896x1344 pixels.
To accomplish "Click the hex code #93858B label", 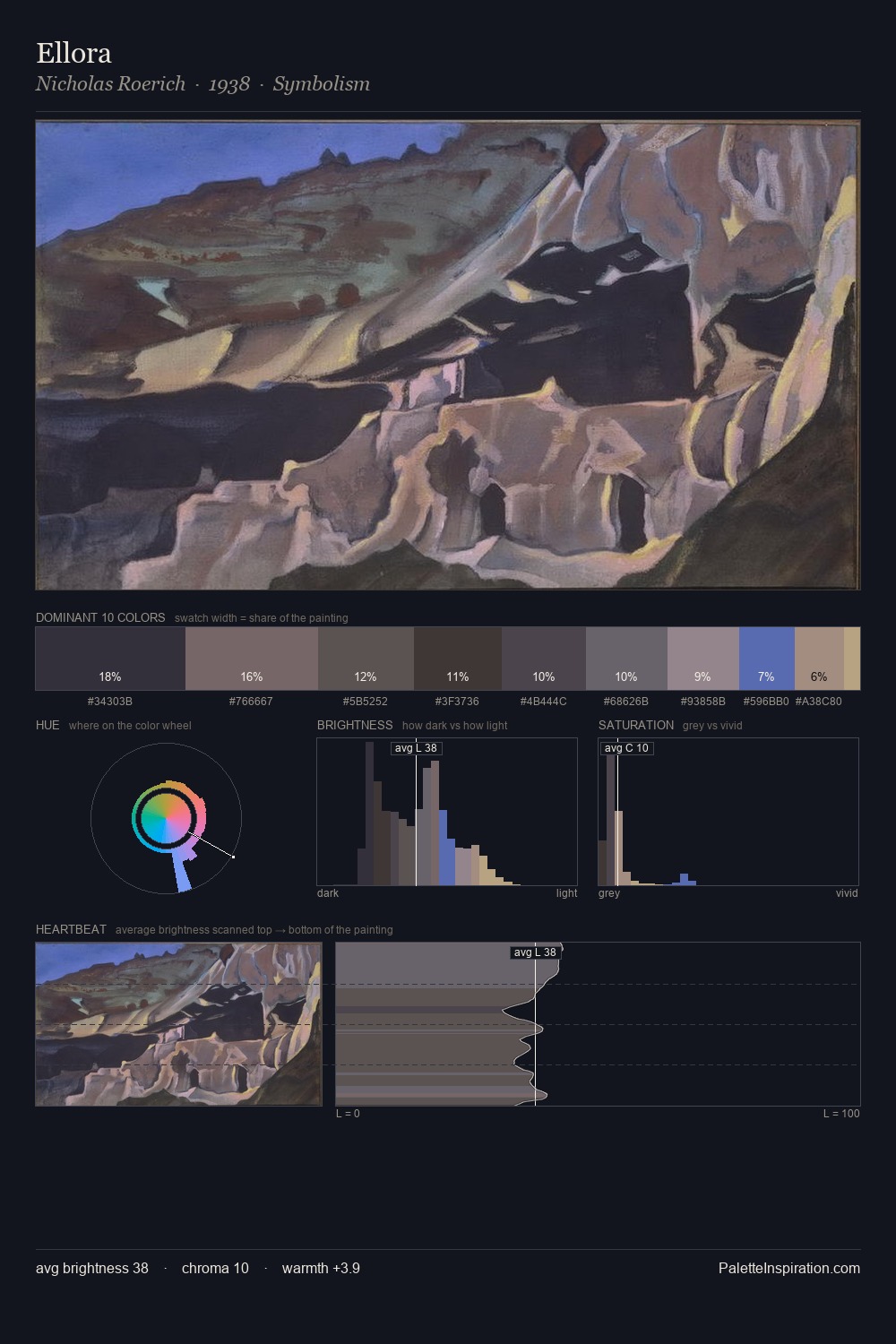I will click(x=703, y=702).
